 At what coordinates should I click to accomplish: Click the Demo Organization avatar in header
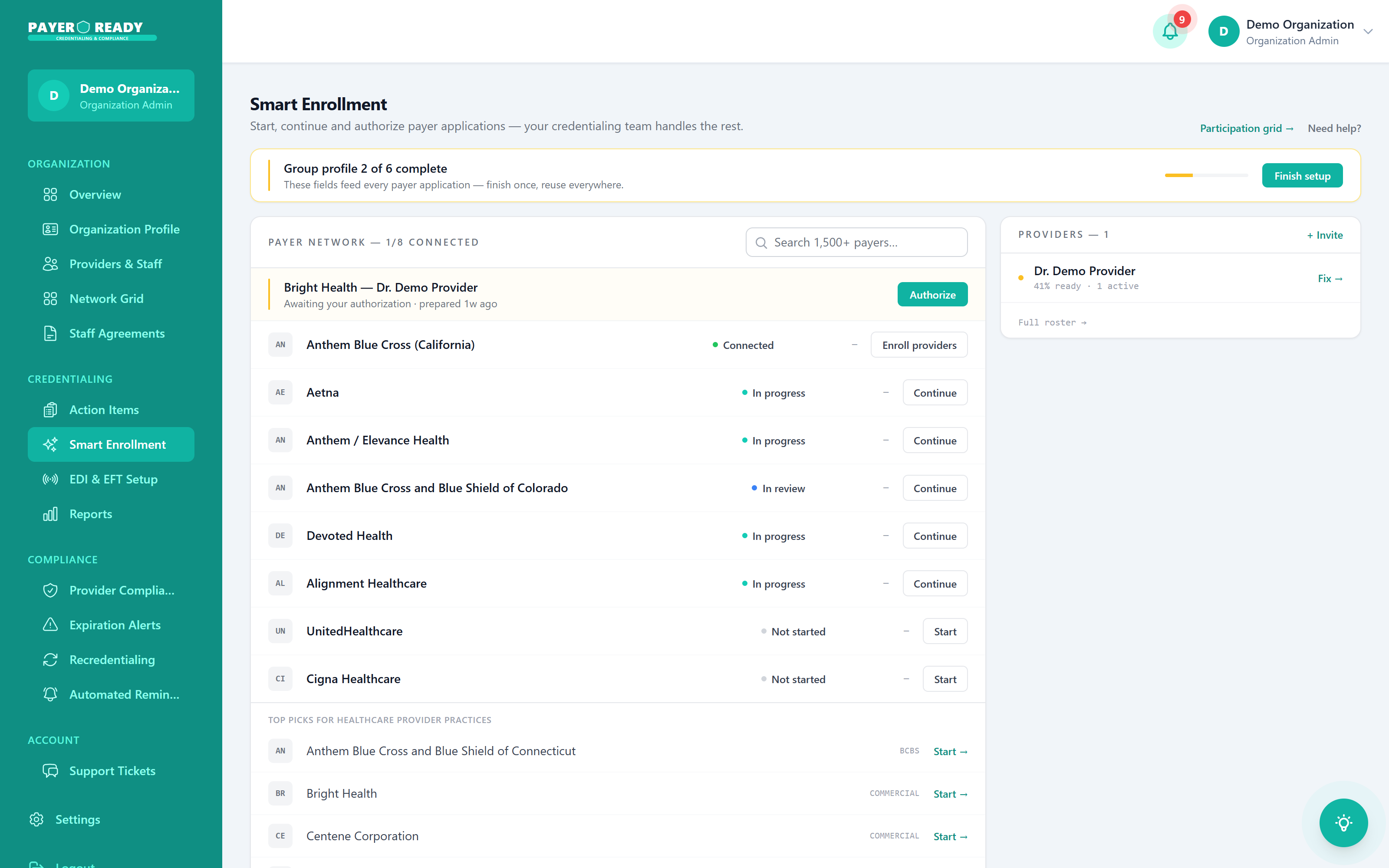(x=1224, y=32)
